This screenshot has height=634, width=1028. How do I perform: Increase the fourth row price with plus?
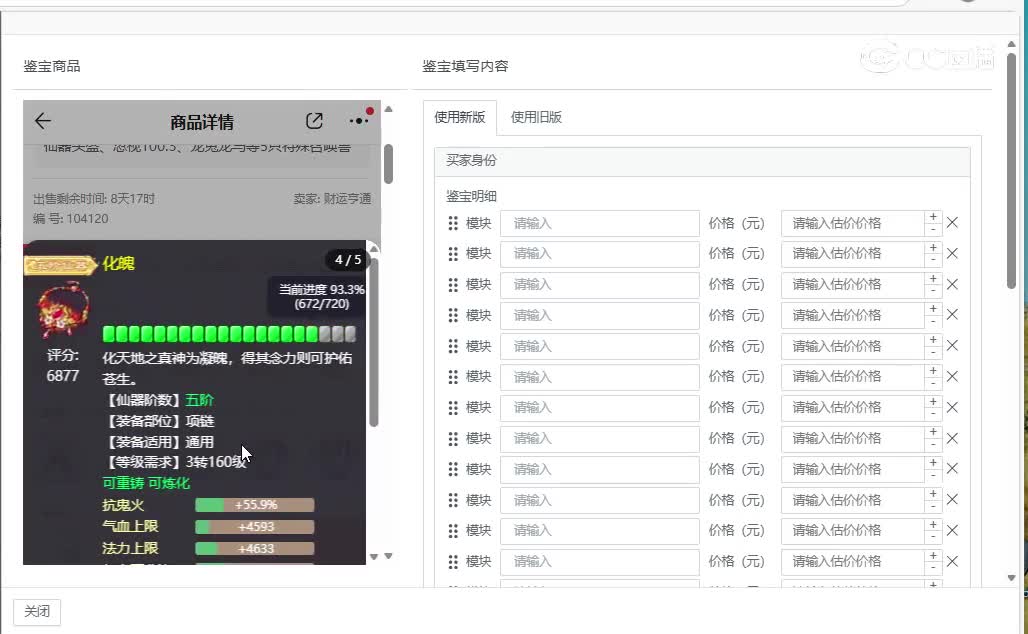pos(933,309)
